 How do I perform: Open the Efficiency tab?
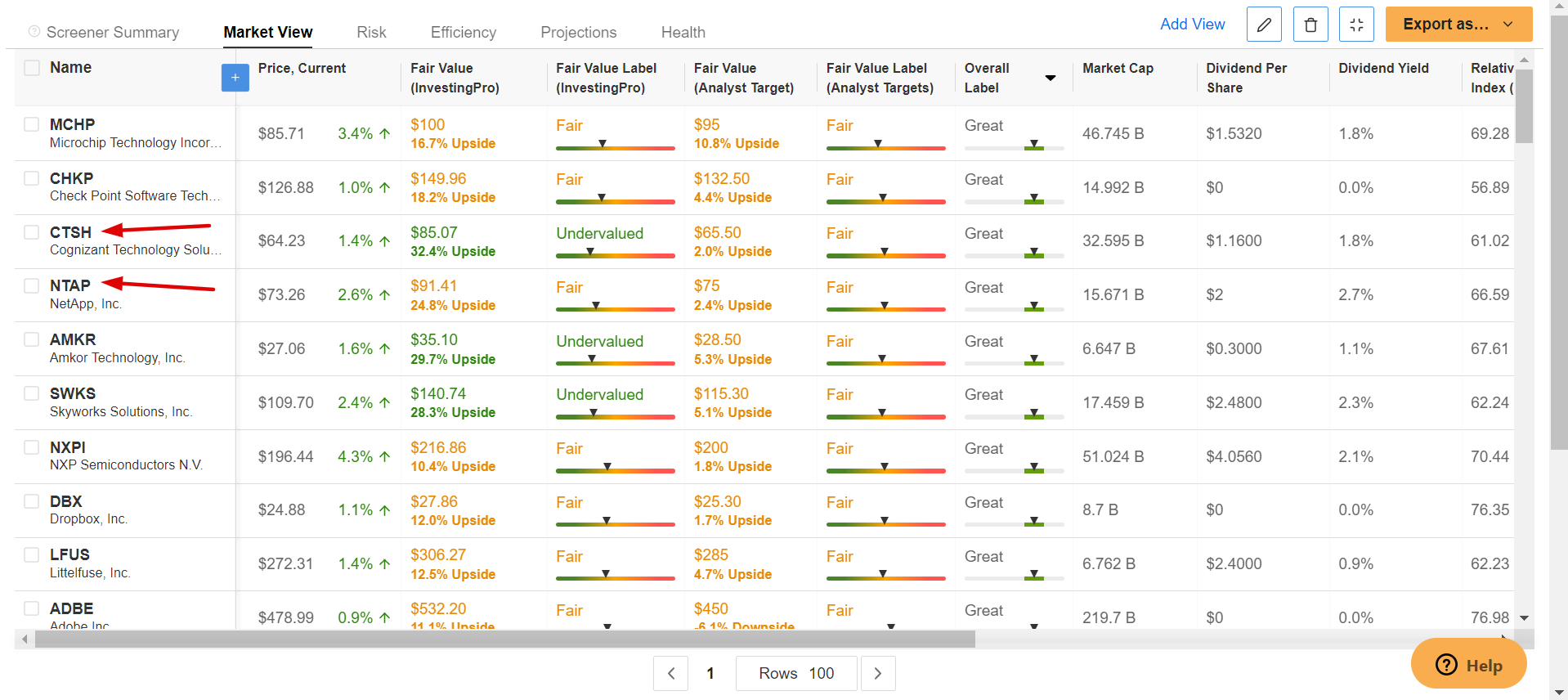[464, 32]
